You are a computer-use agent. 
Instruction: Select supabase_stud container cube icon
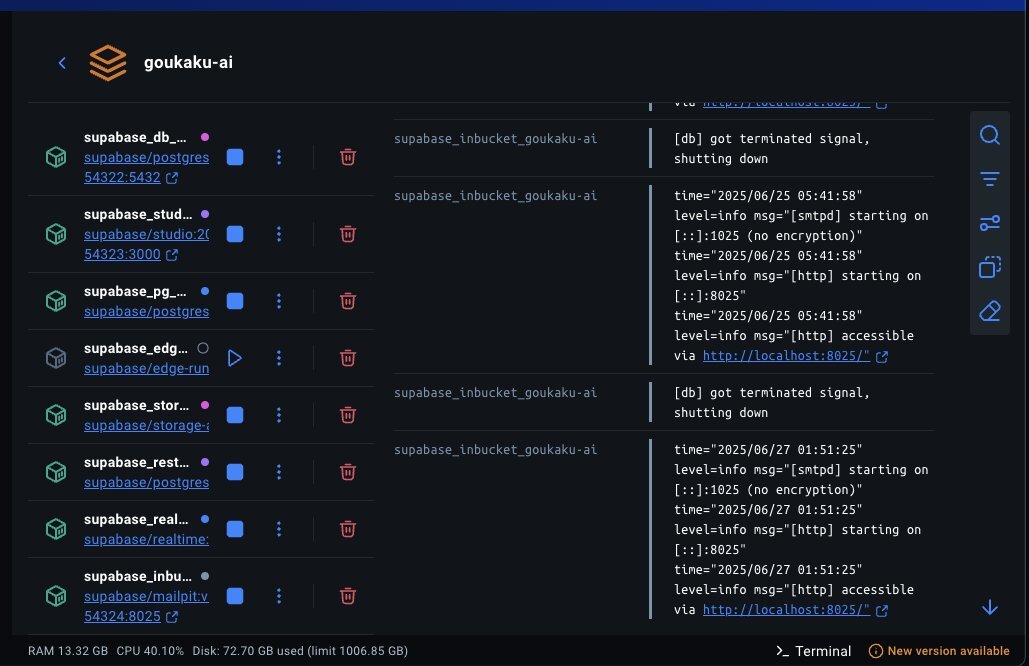56,234
